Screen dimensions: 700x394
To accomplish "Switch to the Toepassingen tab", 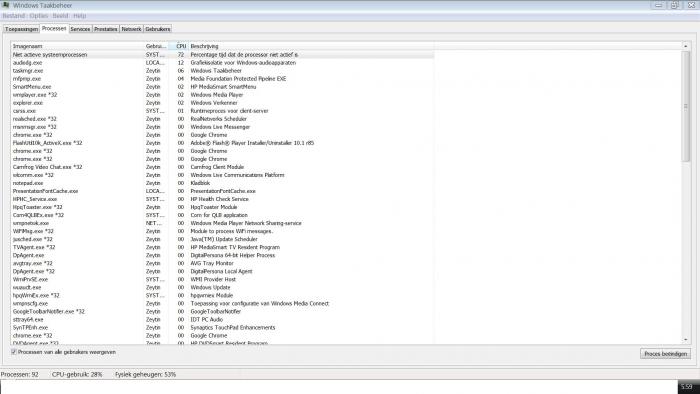I will pyautogui.click(x=21, y=29).
